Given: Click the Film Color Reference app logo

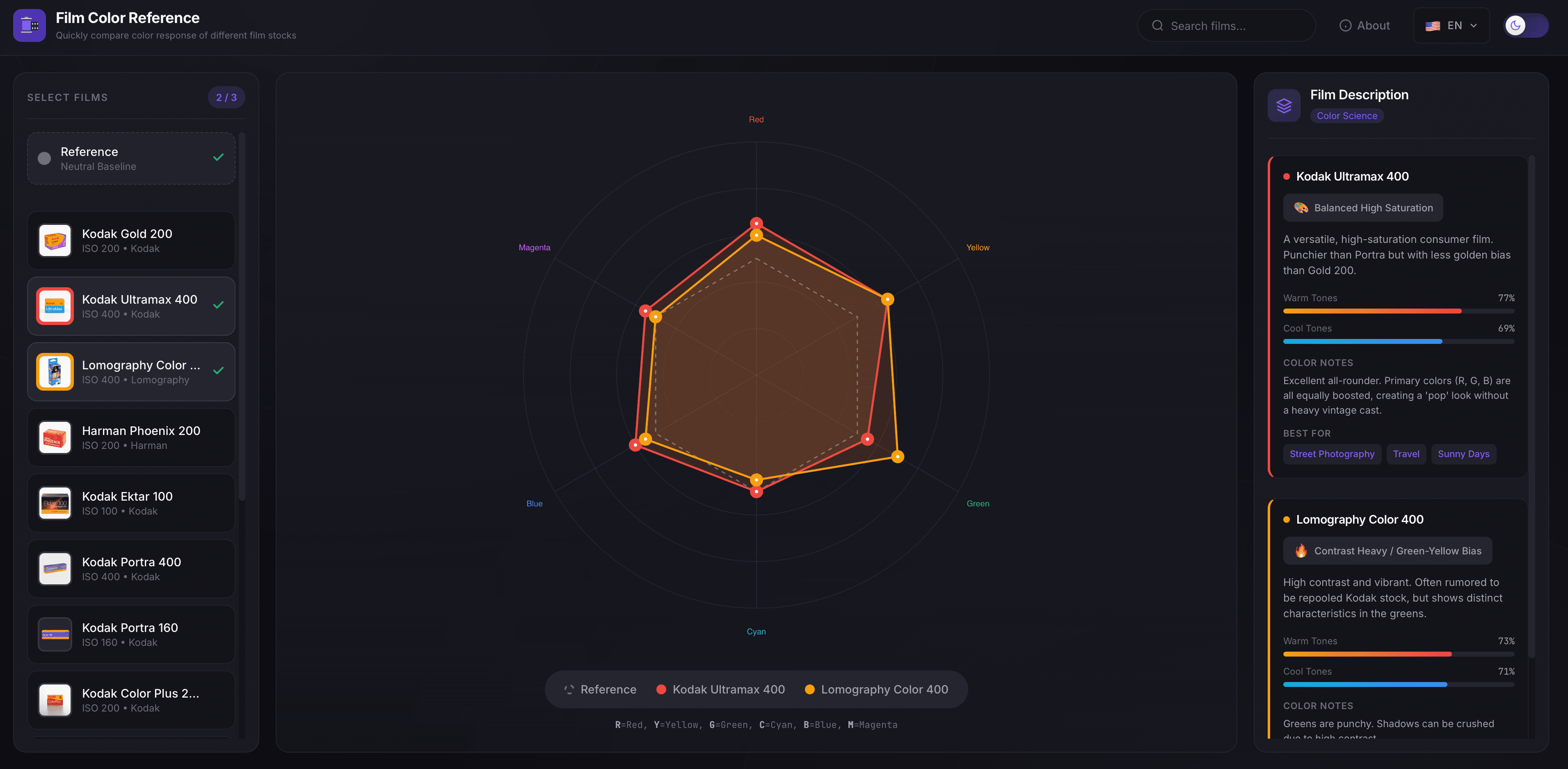Looking at the screenshot, I should click(29, 25).
